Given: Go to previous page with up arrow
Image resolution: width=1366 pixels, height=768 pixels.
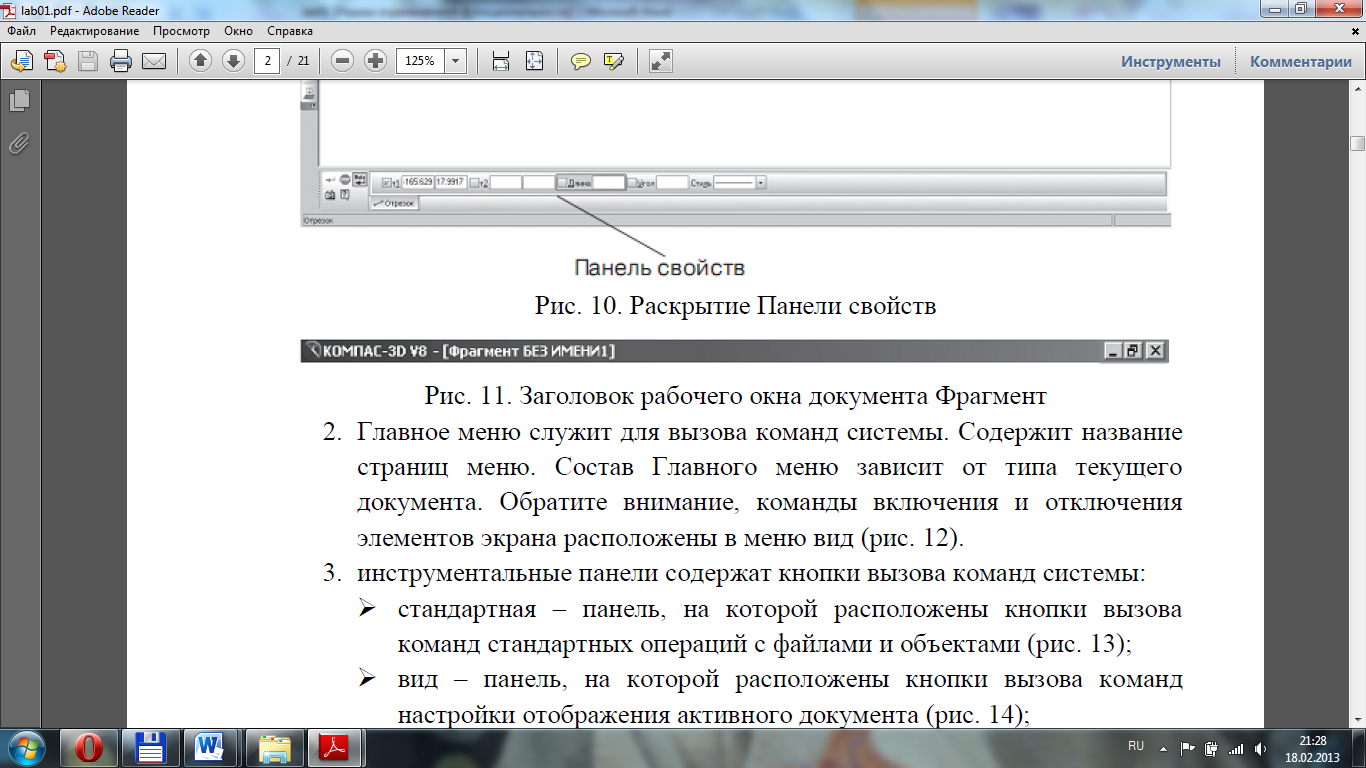Looking at the screenshot, I should point(201,61).
